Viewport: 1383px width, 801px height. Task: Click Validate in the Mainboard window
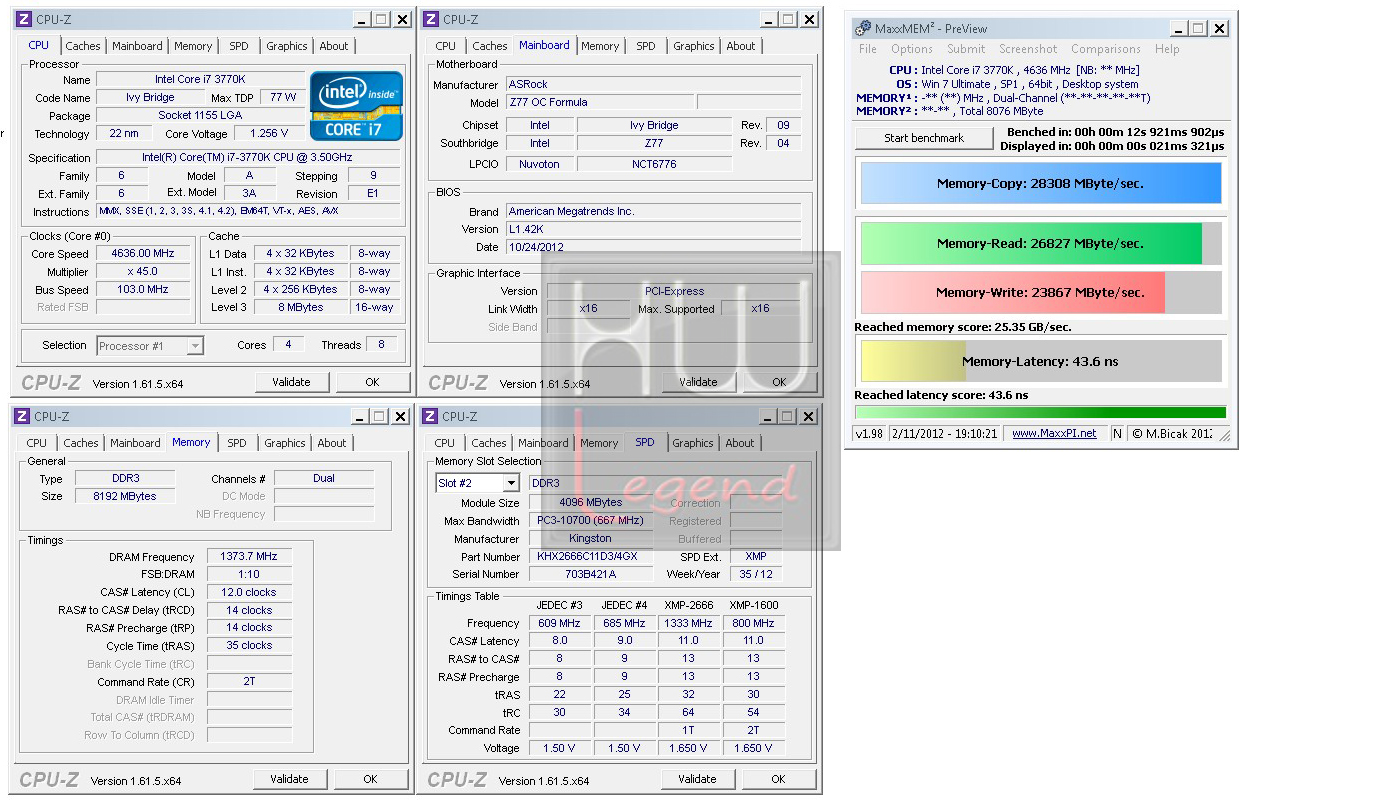[698, 382]
